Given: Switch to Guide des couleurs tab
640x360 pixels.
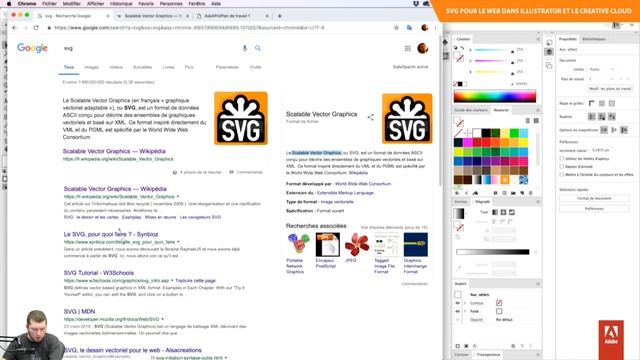Looking at the screenshot, I should point(471,110).
